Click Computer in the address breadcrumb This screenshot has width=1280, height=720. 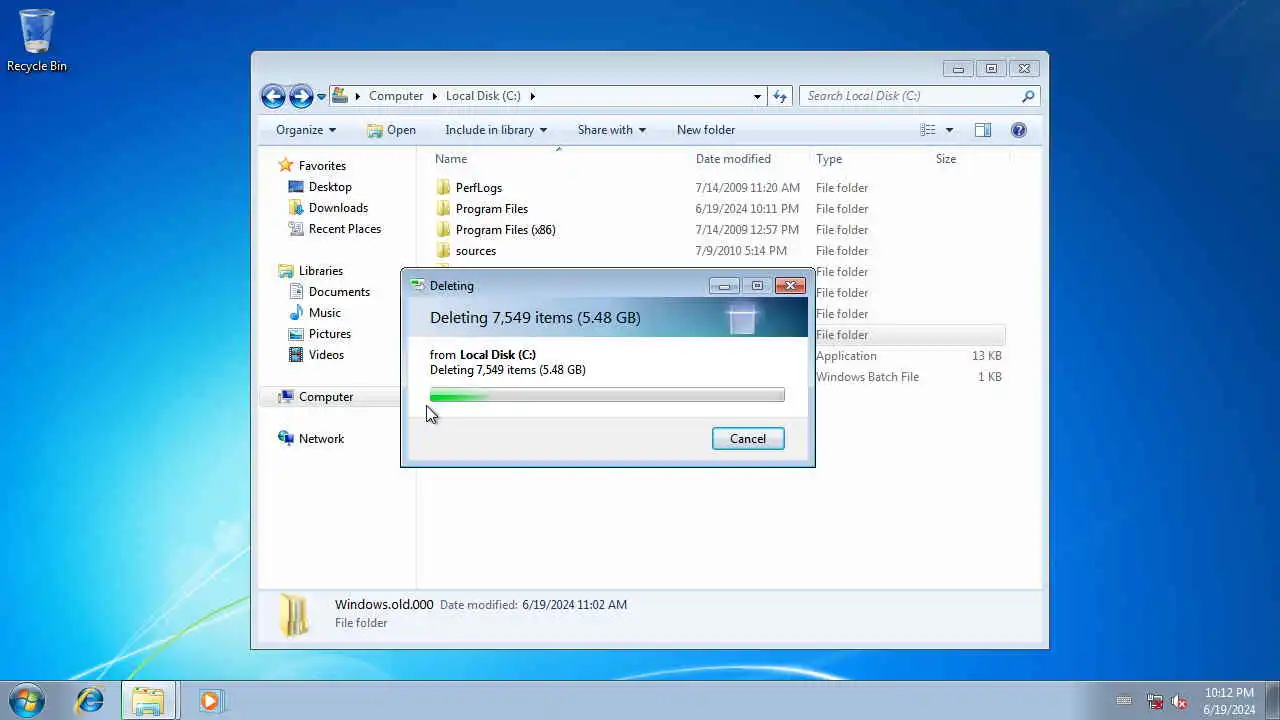click(x=396, y=96)
